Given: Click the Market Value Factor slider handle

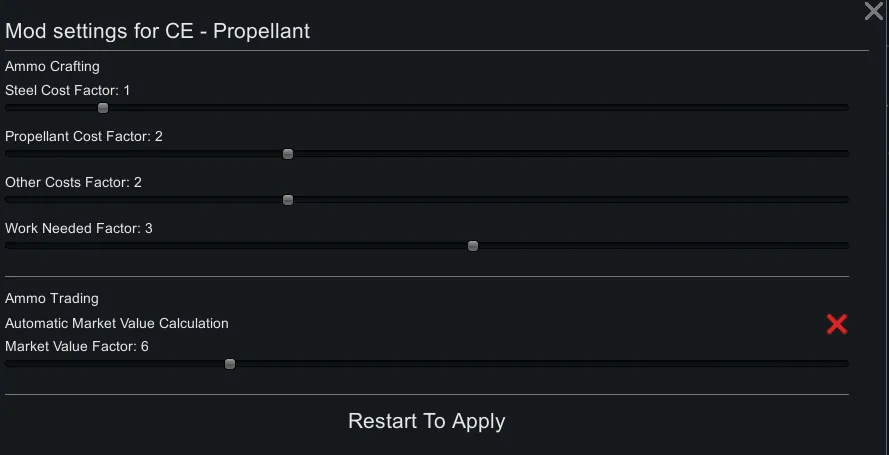Looking at the screenshot, I should 230,364.
